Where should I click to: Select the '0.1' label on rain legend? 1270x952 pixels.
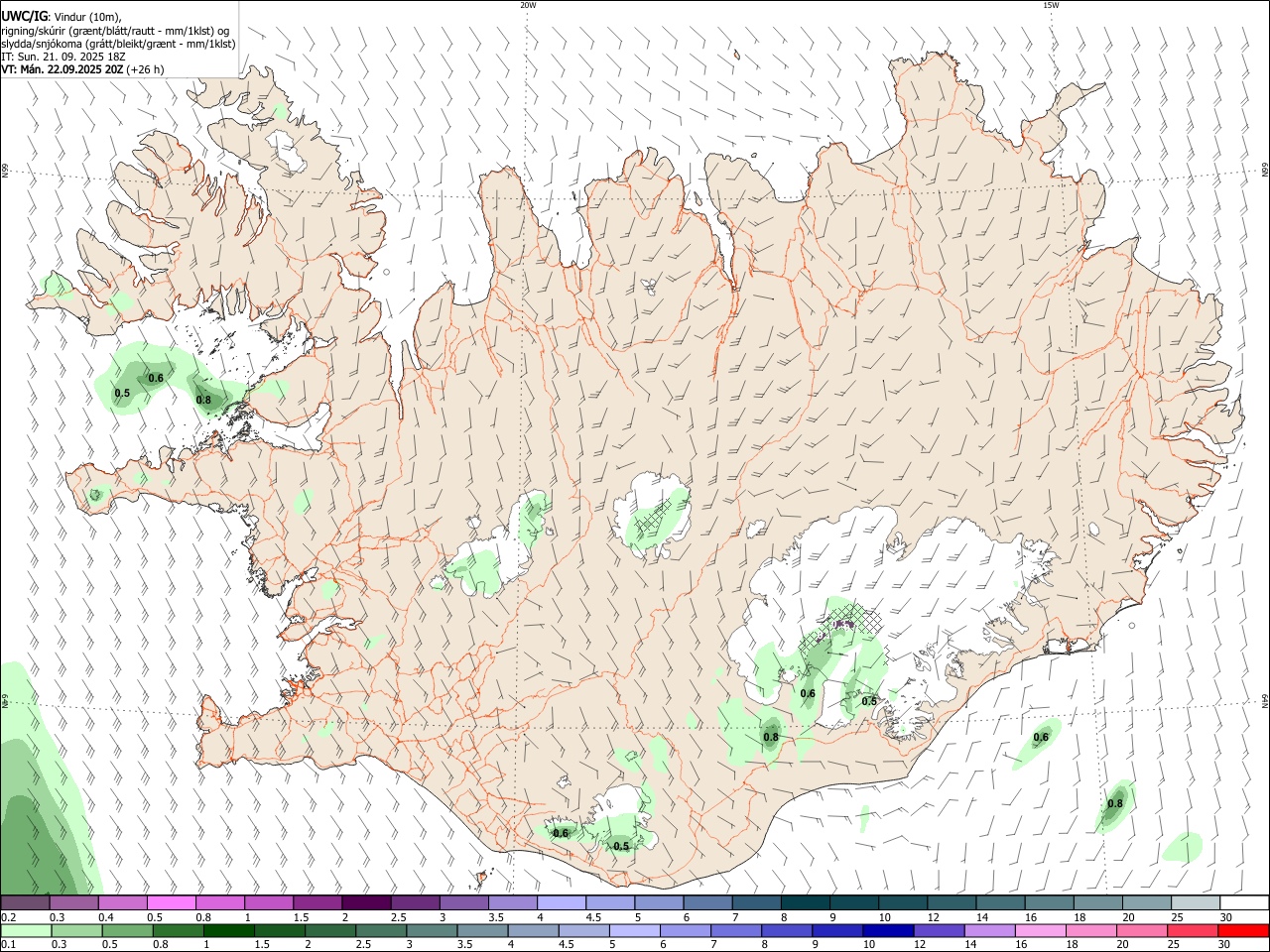pyautogui.click(x=8, y=945)
